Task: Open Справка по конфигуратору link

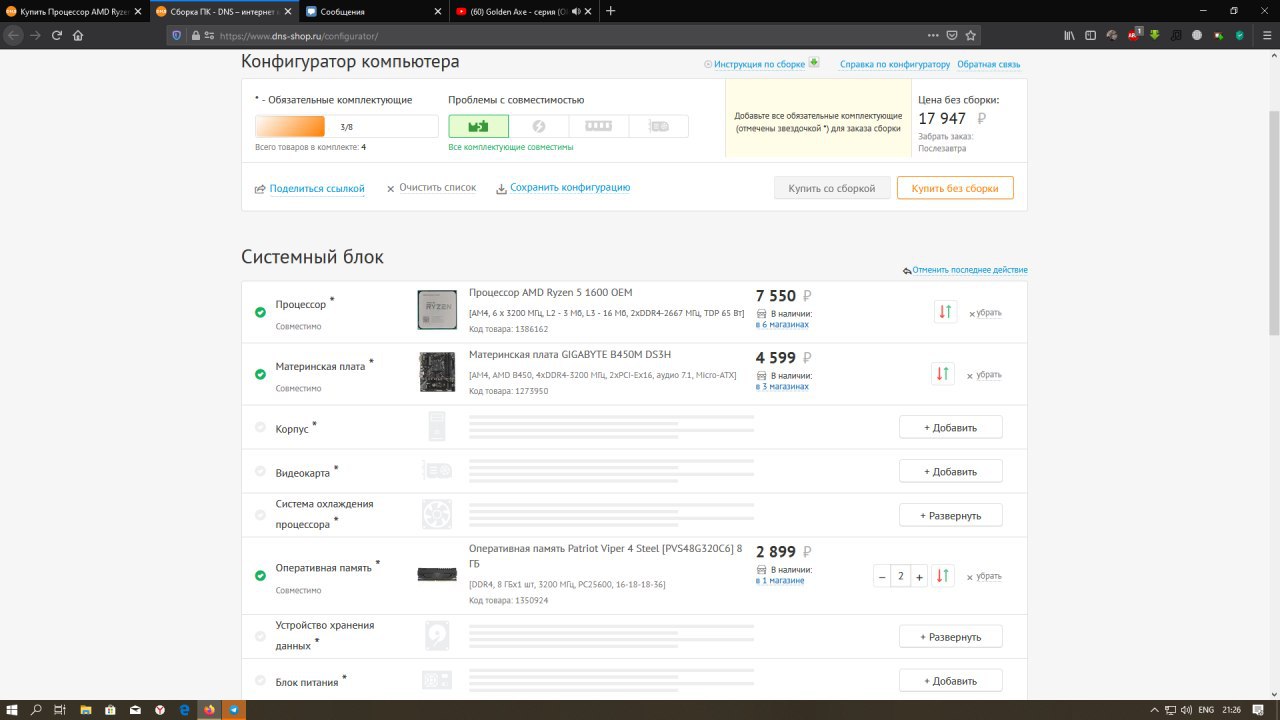Action: 895,64
